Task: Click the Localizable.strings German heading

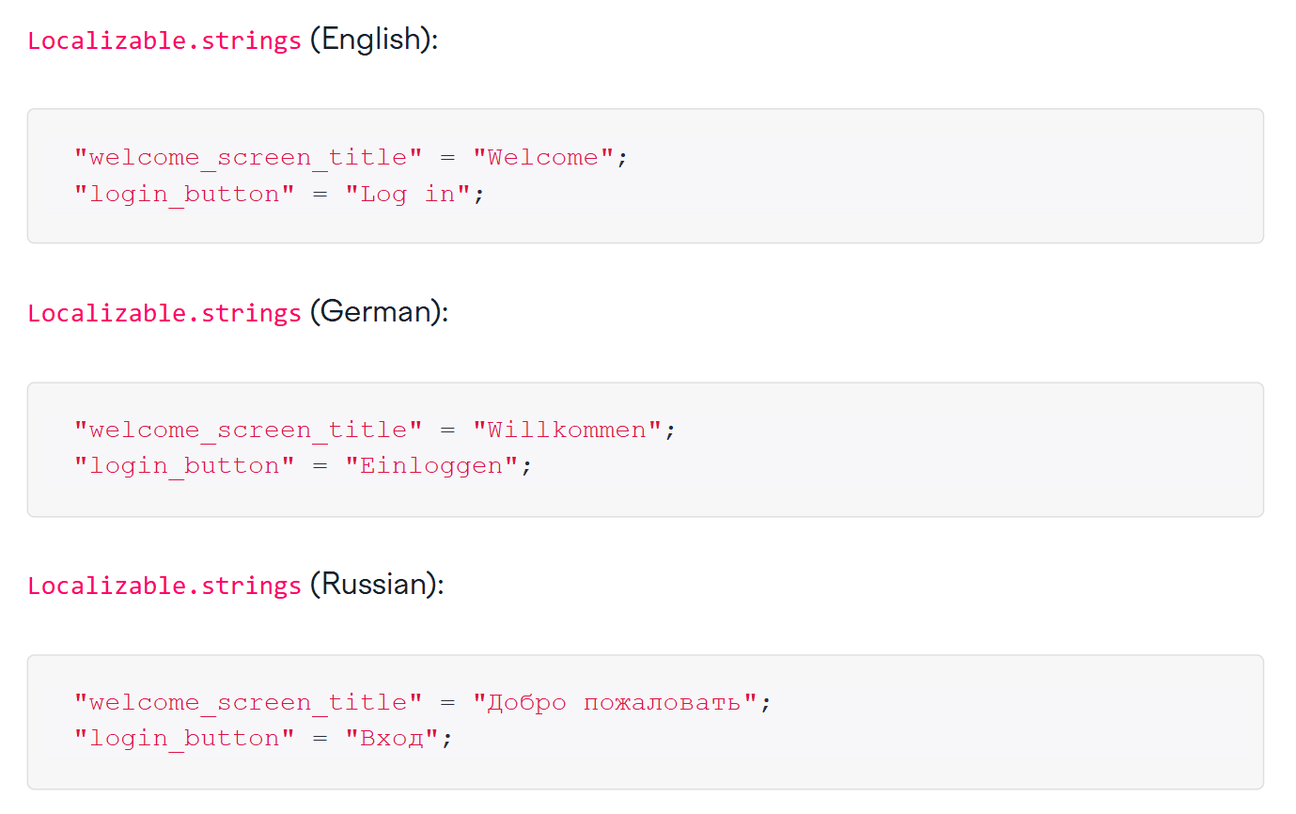Action: tap(164, 312)
